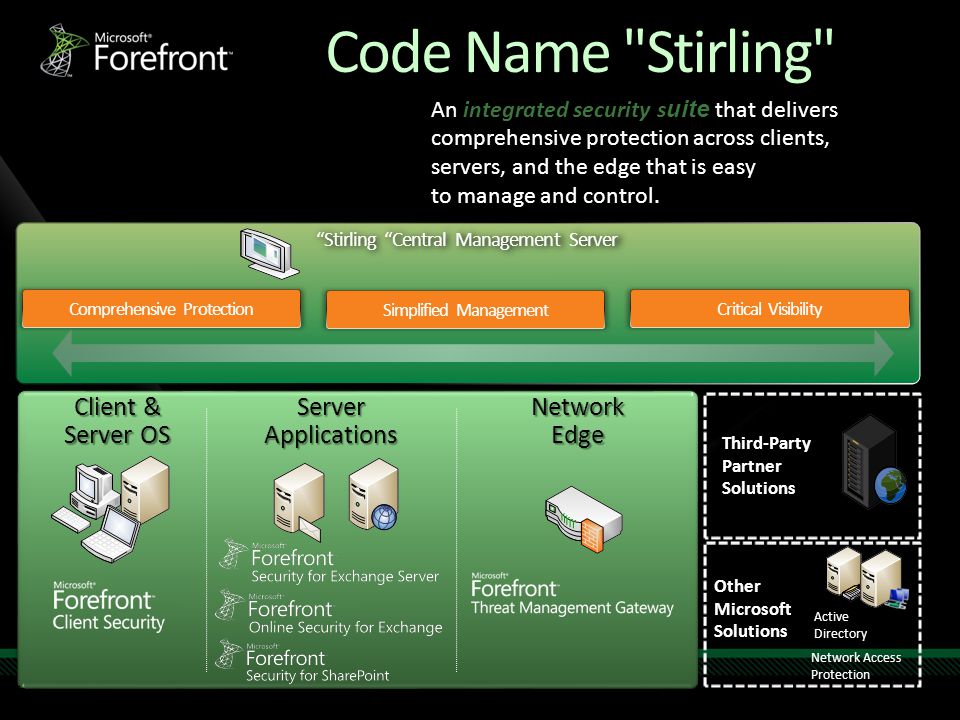The image size is (960, 720).
Task: Click the black server rack with globe icon
Action: pos(874,462)
